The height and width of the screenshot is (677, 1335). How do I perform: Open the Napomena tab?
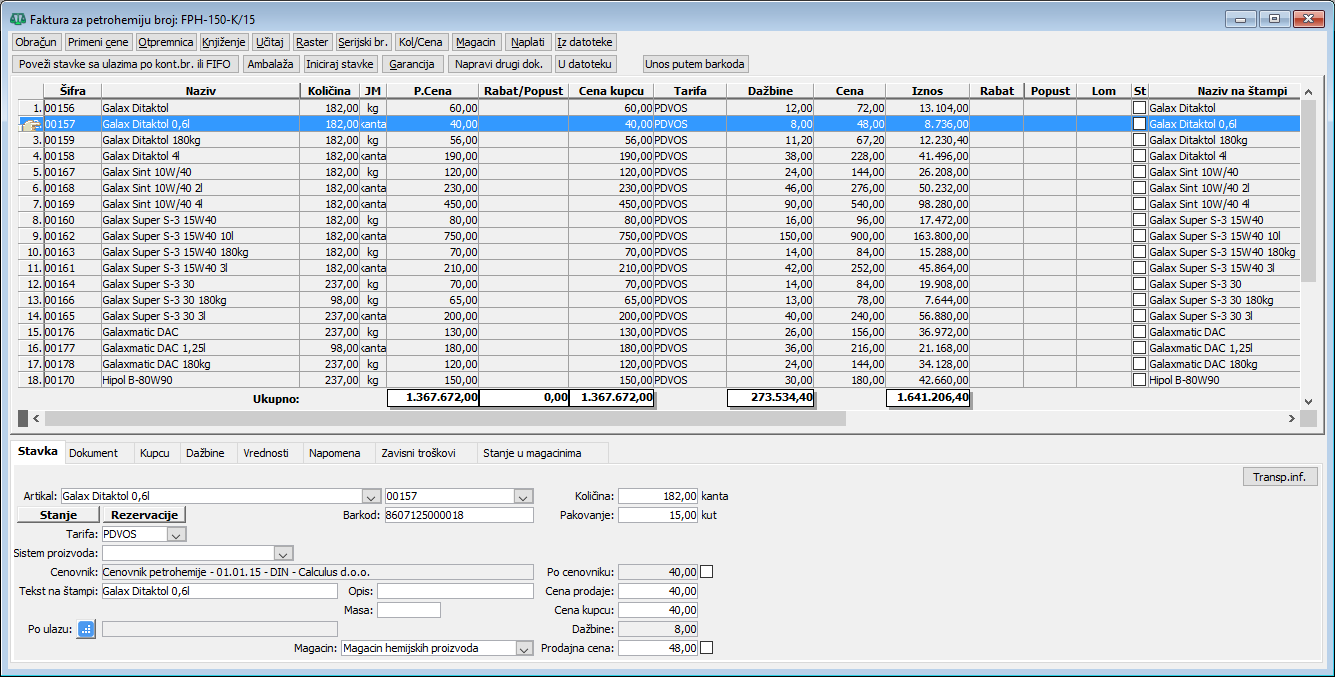[335, 453]
